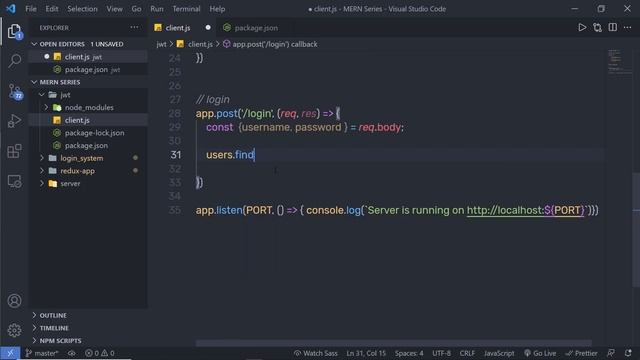Change end of line sequence CRLF

point(467,353)
